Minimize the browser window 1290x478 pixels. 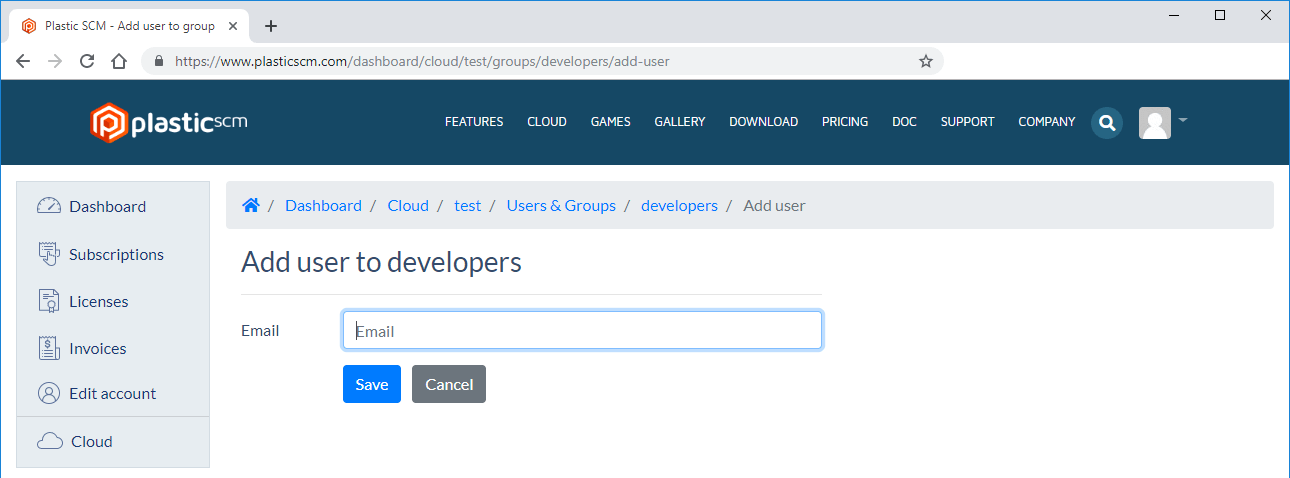(1173, 15)
